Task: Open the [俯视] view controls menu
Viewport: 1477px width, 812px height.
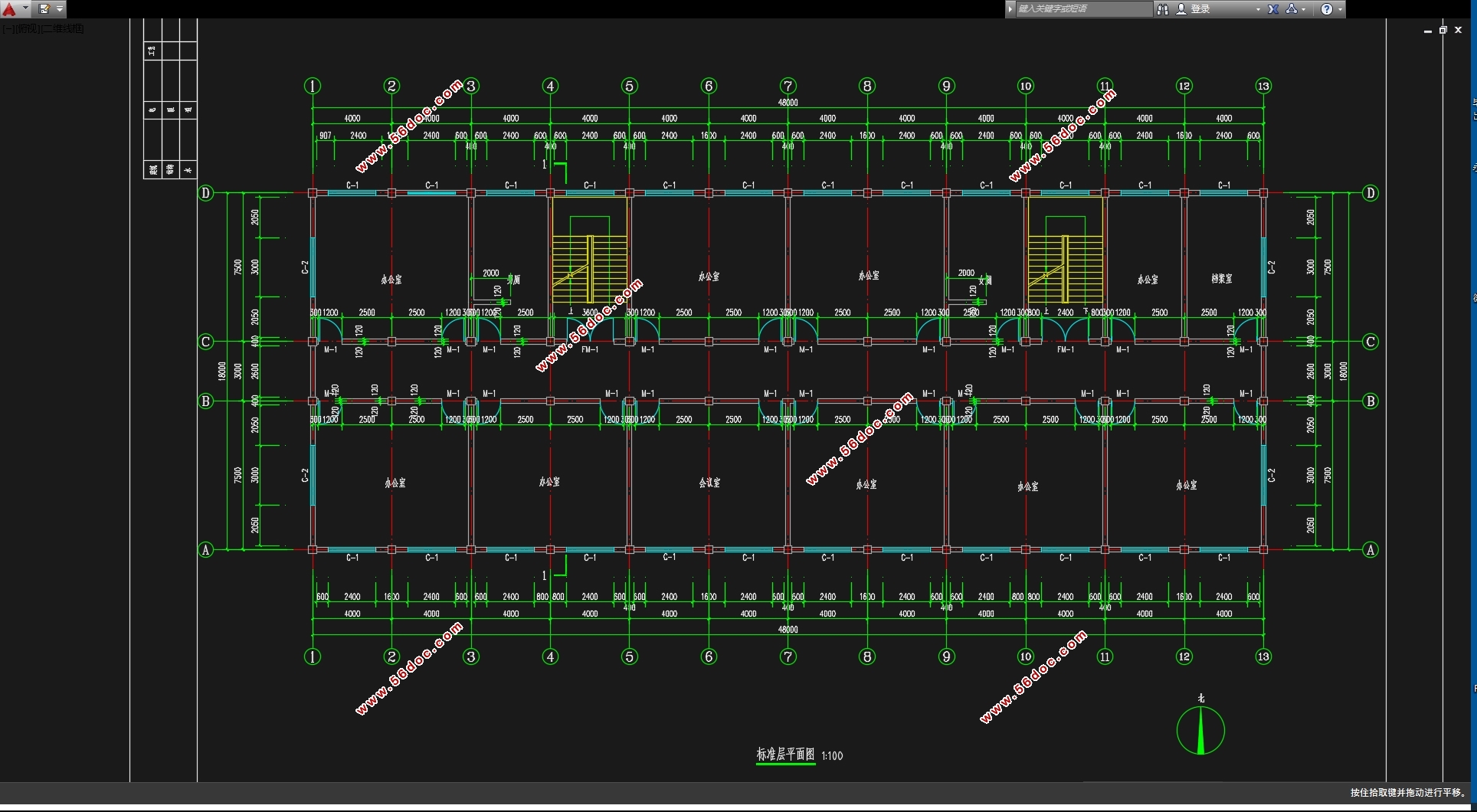Action: (x=26, y=29)
